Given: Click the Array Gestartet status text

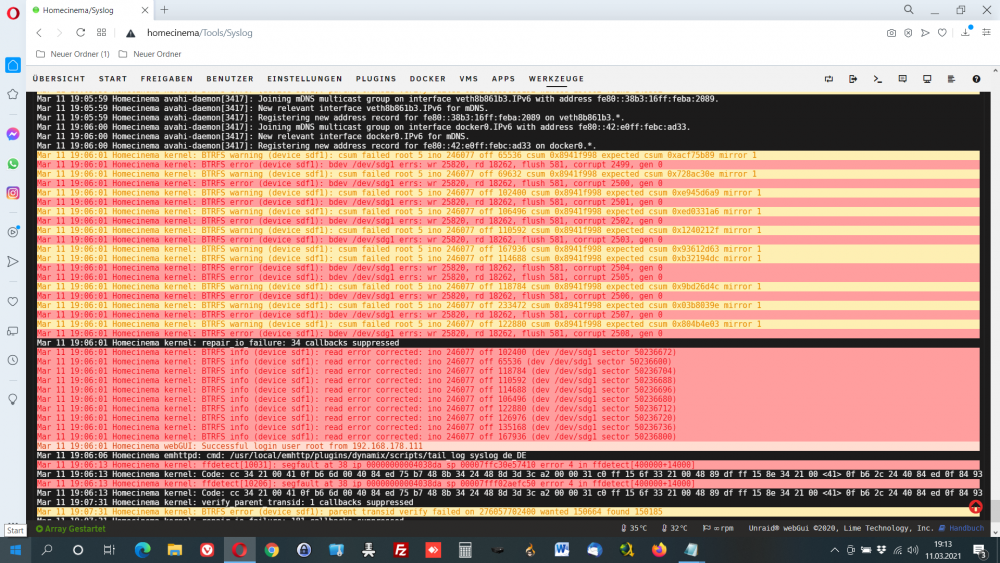Looking at the screenshot, I should pyautogui.click(x=71, y=529).
